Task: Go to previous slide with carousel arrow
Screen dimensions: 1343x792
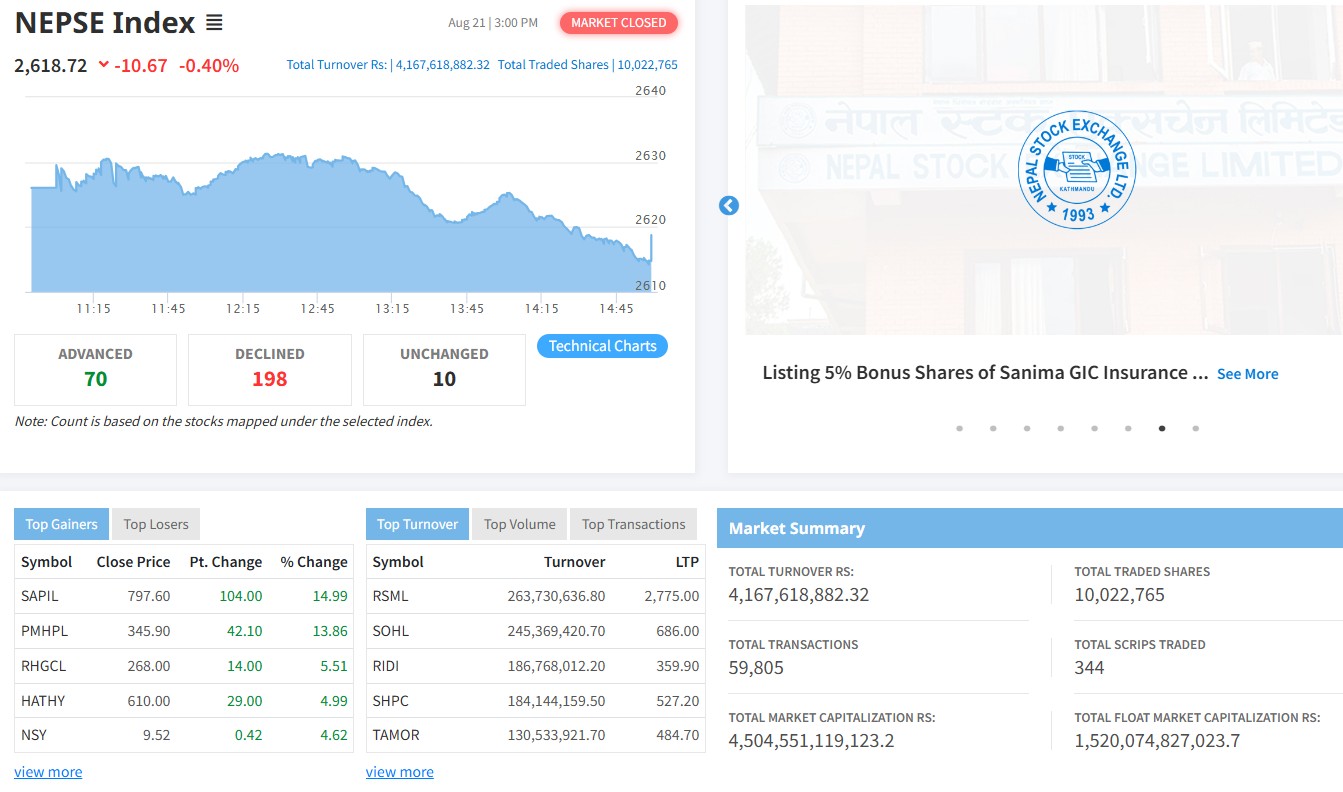Action: (729, 205)
